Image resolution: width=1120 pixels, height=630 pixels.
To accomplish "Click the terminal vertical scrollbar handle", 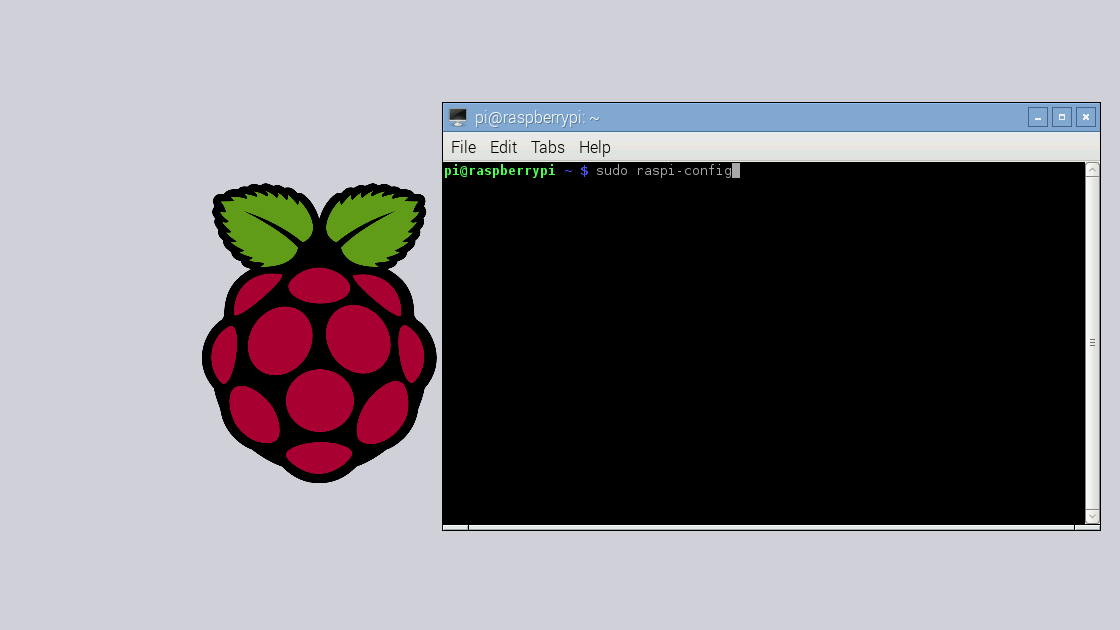I will click(1092, 343).
